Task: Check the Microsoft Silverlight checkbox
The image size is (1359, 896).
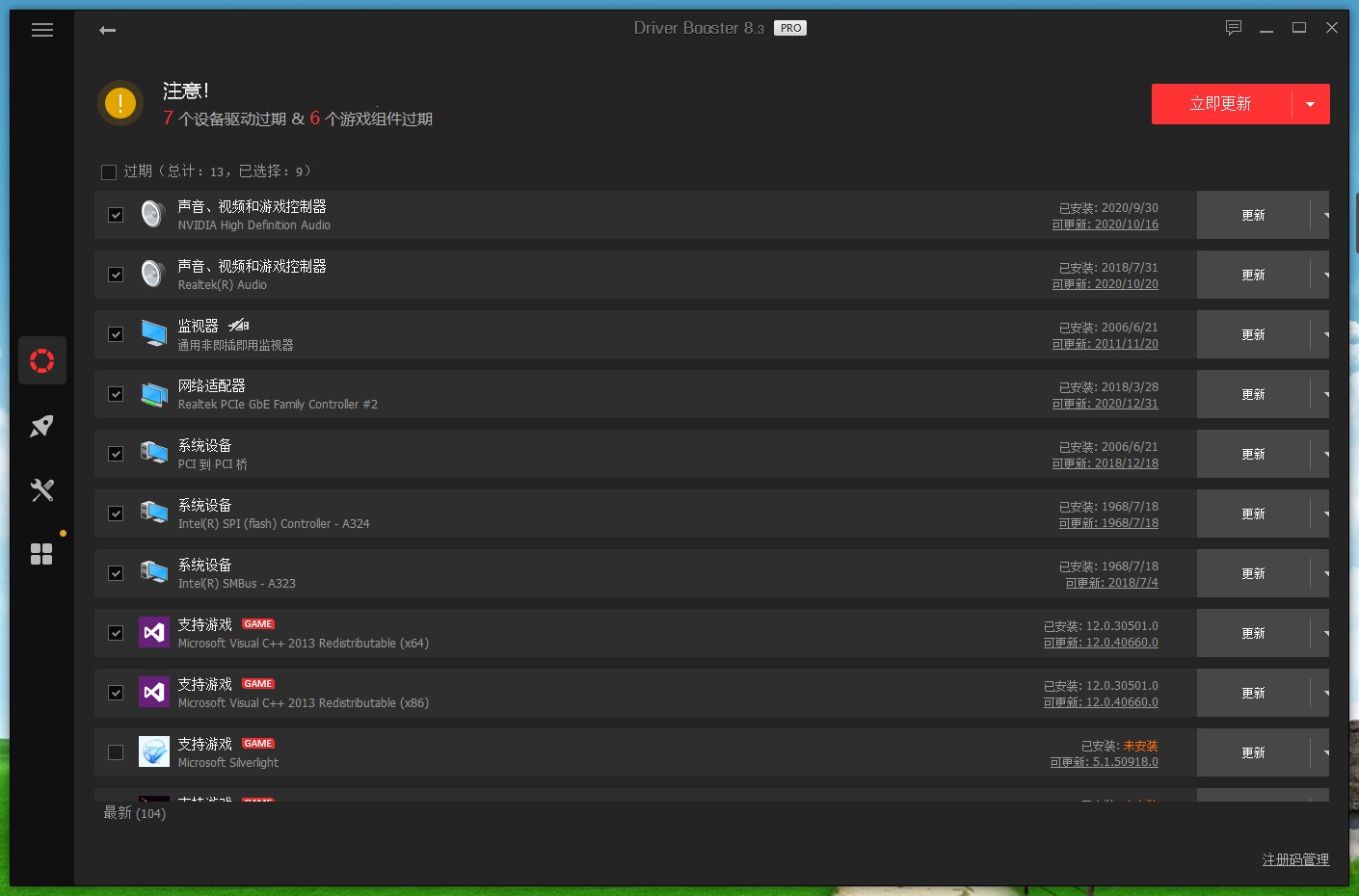Action: point(116,752)
